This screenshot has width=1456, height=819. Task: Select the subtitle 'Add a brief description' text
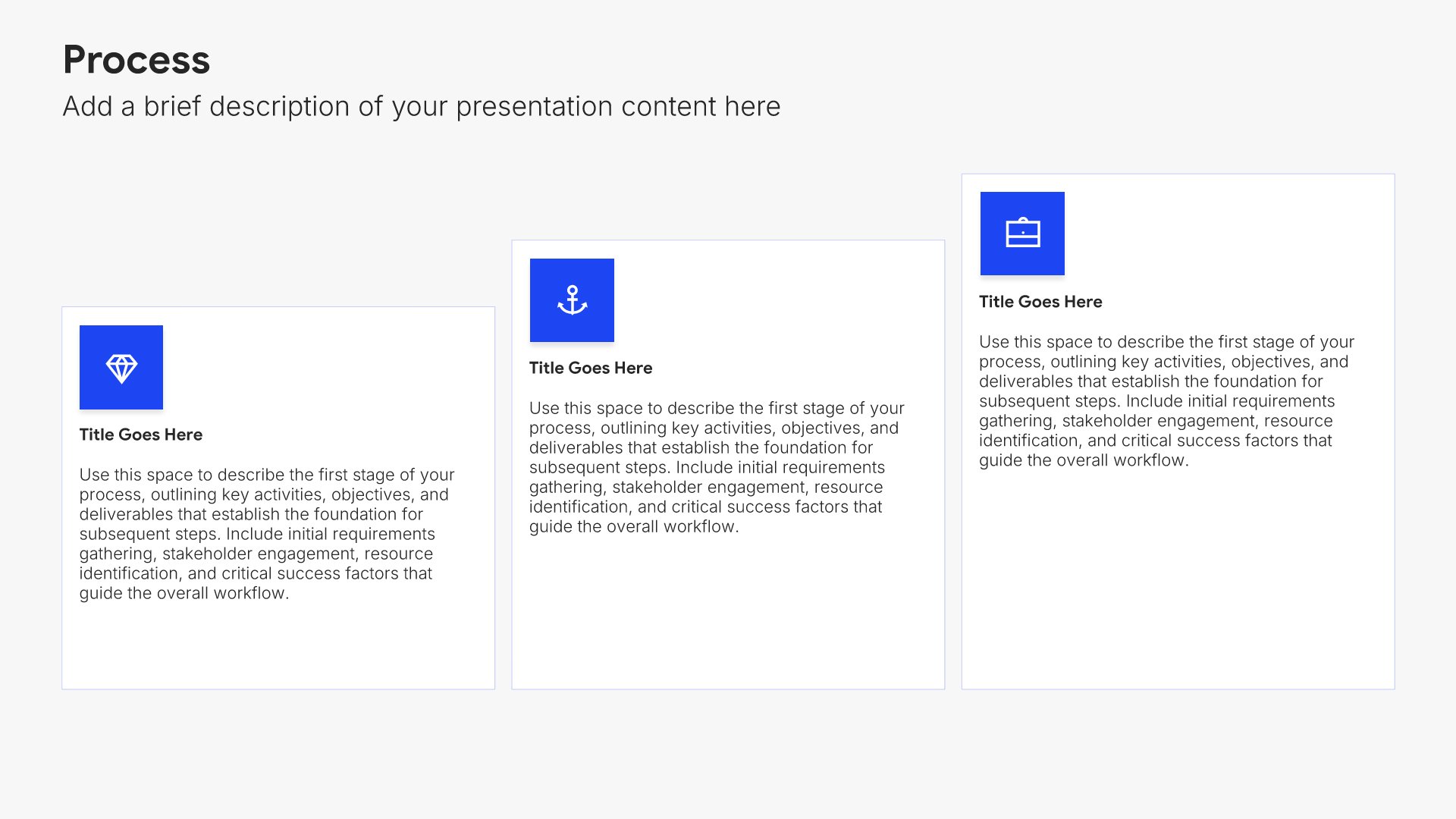[422, 107]
